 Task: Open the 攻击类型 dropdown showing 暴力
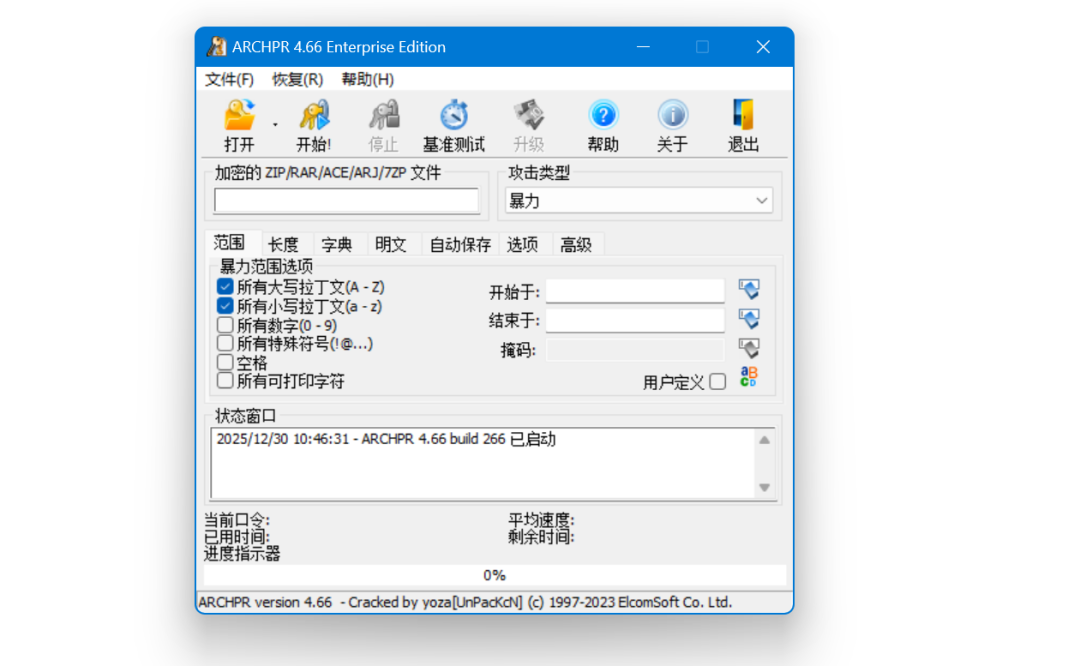[x=638, y=200]
